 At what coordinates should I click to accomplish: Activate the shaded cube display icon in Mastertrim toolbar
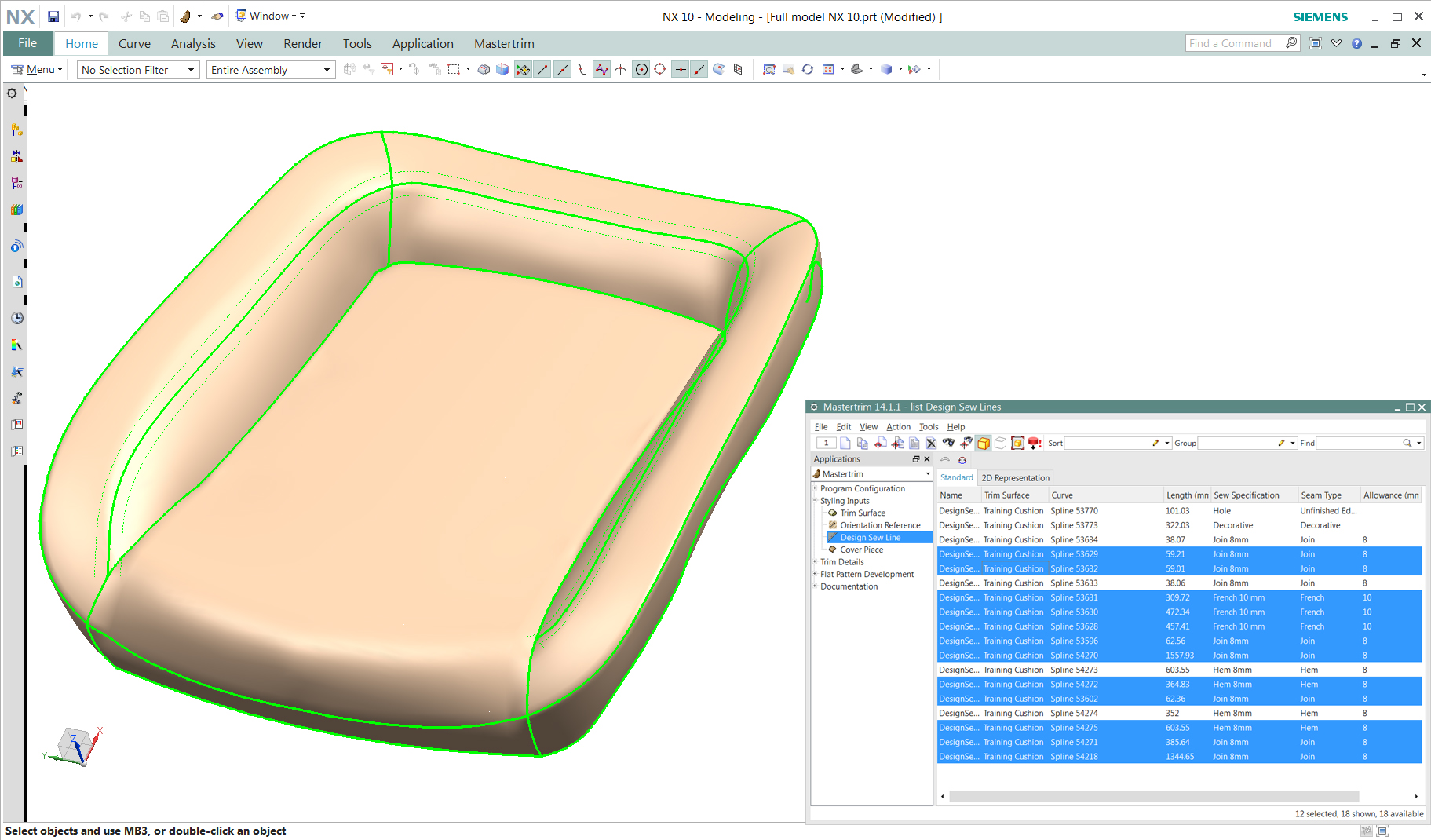[984, 443]
